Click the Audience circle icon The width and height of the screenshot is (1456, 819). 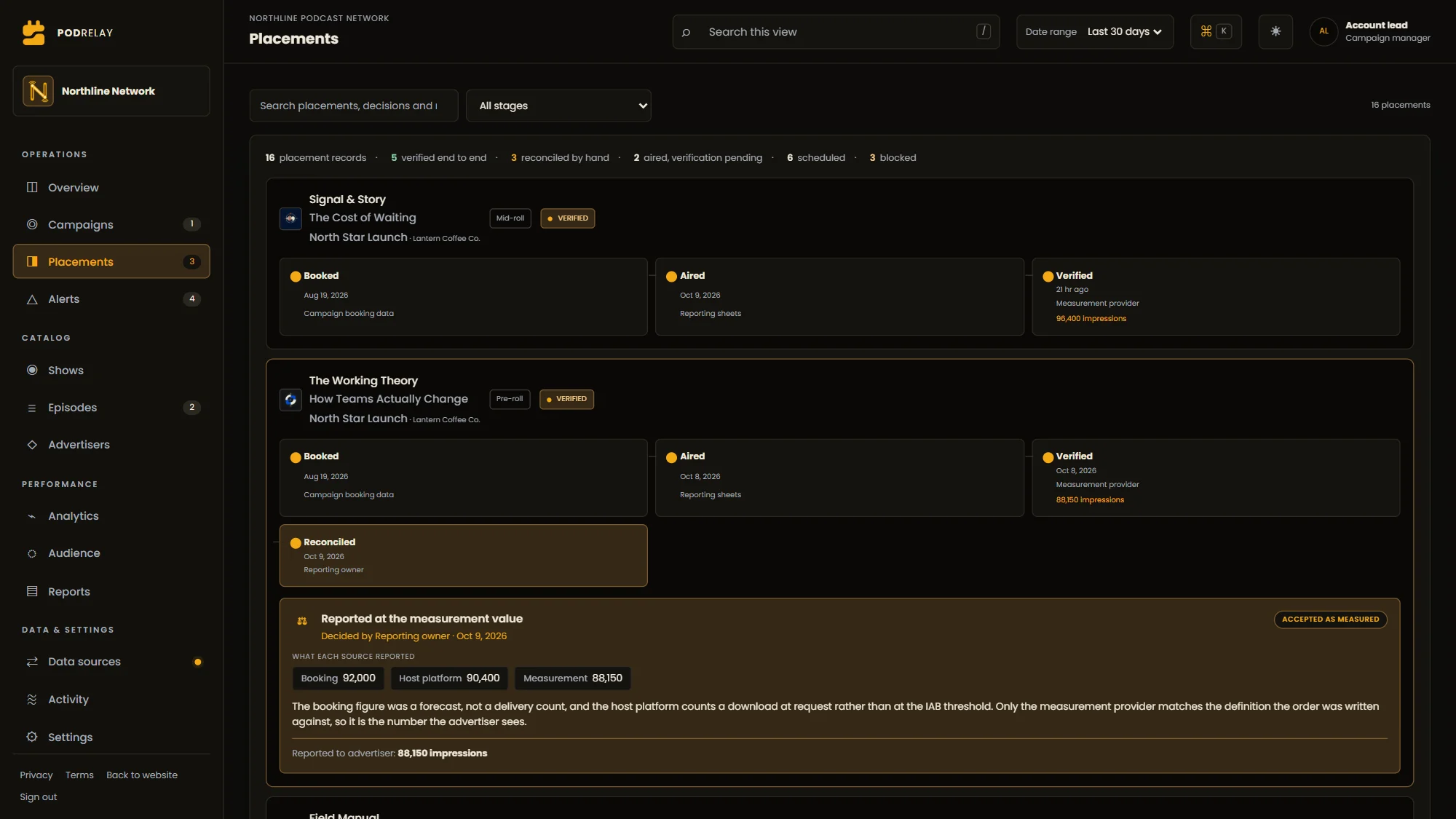click(32, 553)
